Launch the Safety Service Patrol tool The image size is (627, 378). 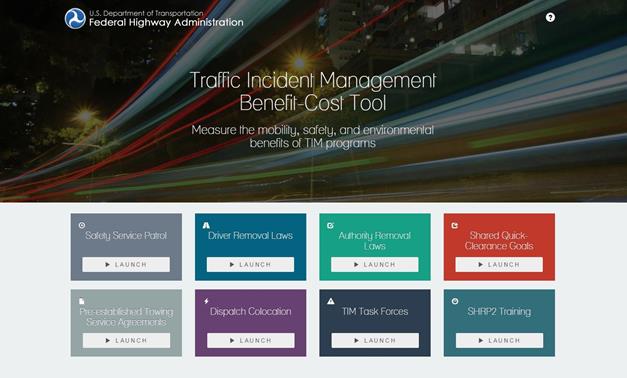click(x=126, y=264)
